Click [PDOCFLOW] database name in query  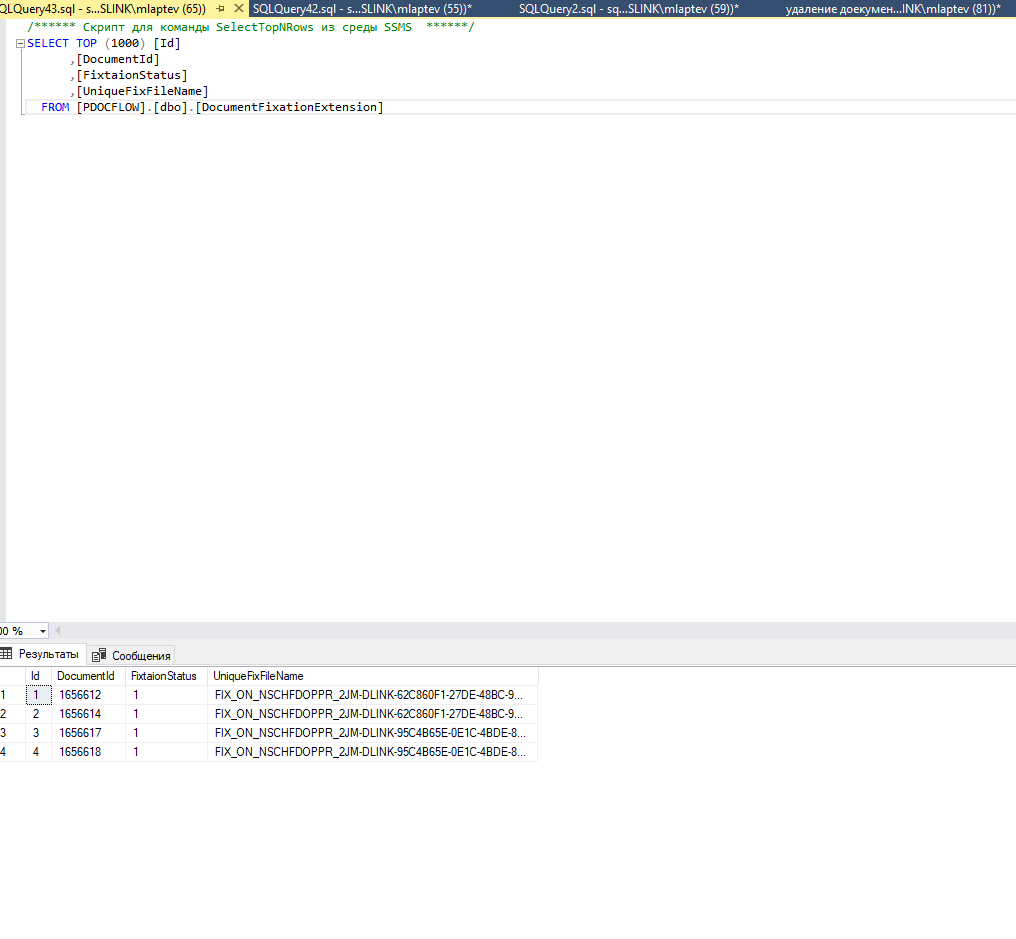111,107
